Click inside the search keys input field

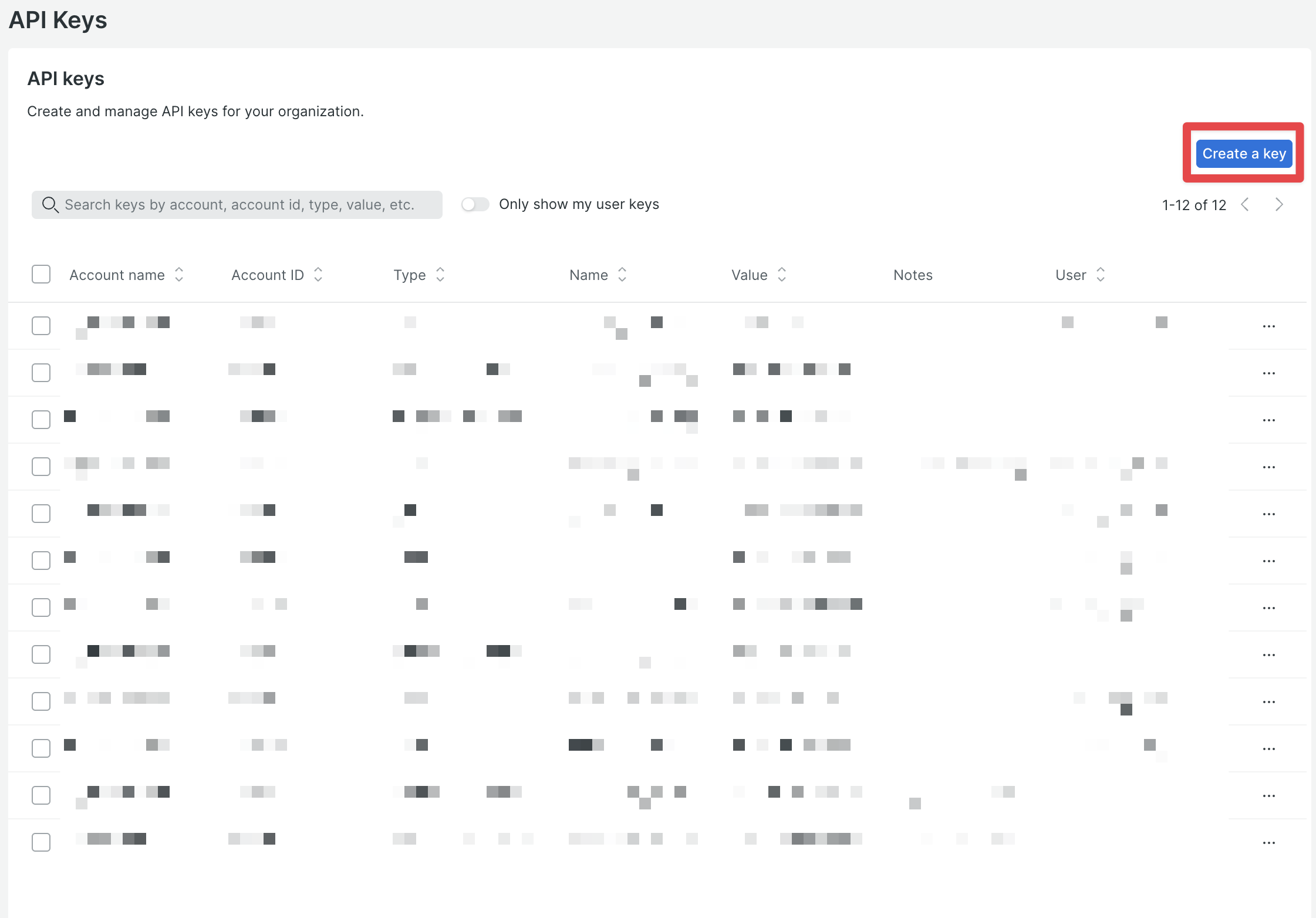[235, 204]
